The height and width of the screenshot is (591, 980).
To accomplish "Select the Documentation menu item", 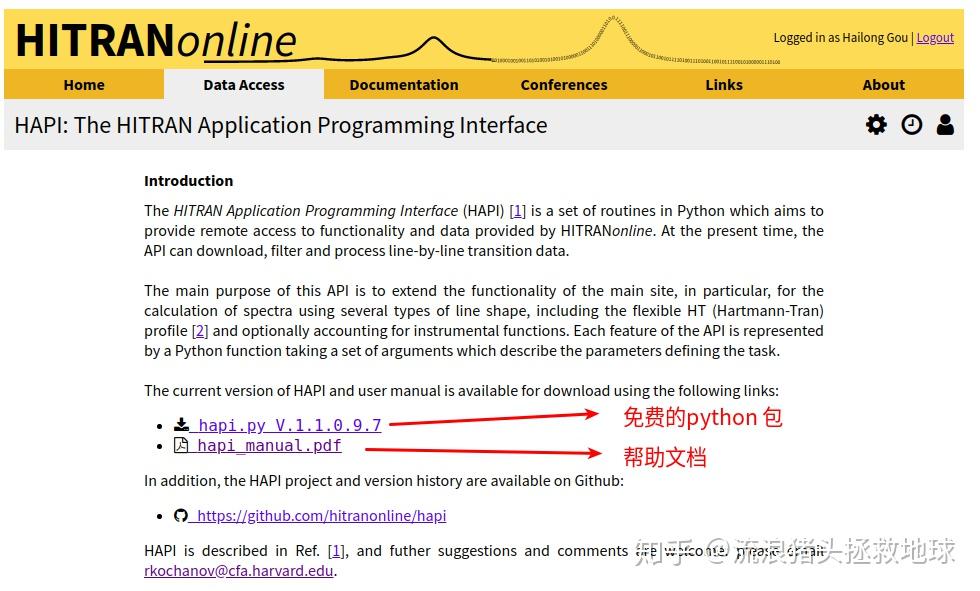I will (x=404, y=85).
